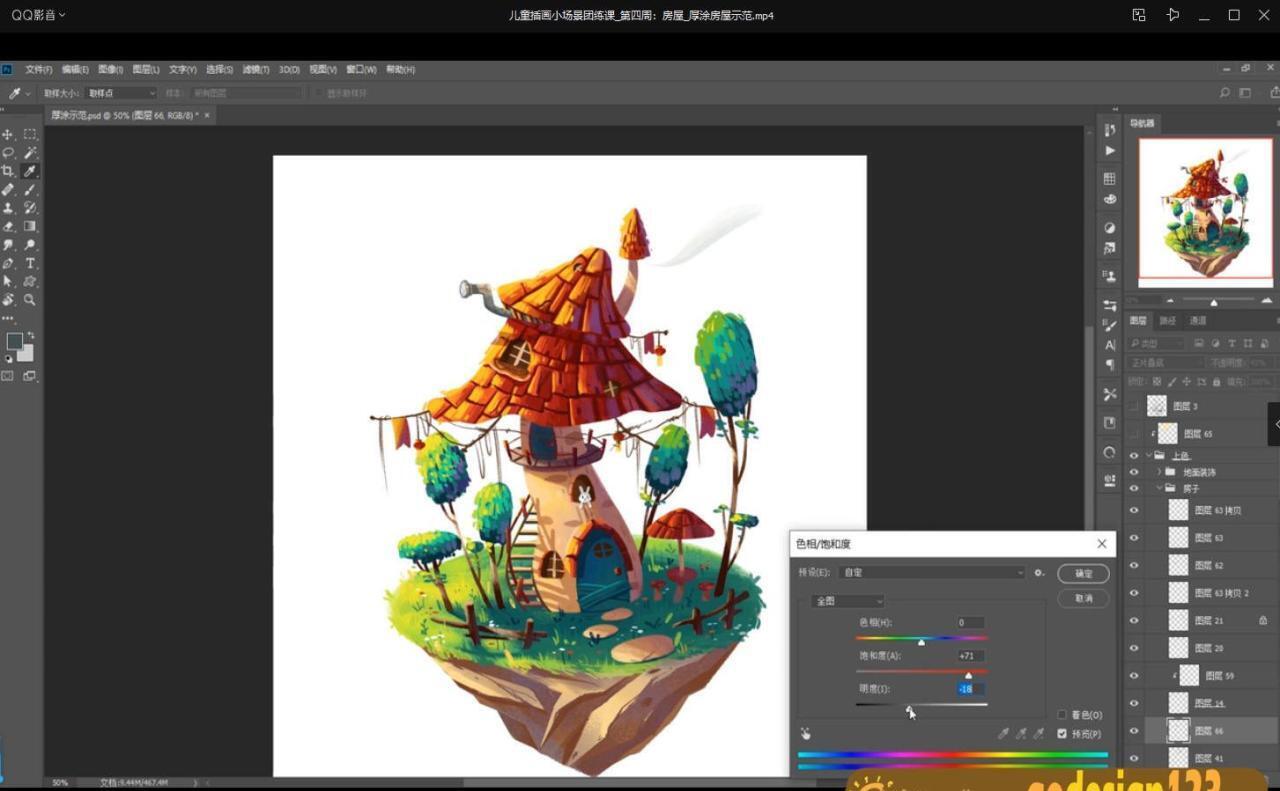Select the Hand tool
The image size is (1280, 791).
coord(8,300)
